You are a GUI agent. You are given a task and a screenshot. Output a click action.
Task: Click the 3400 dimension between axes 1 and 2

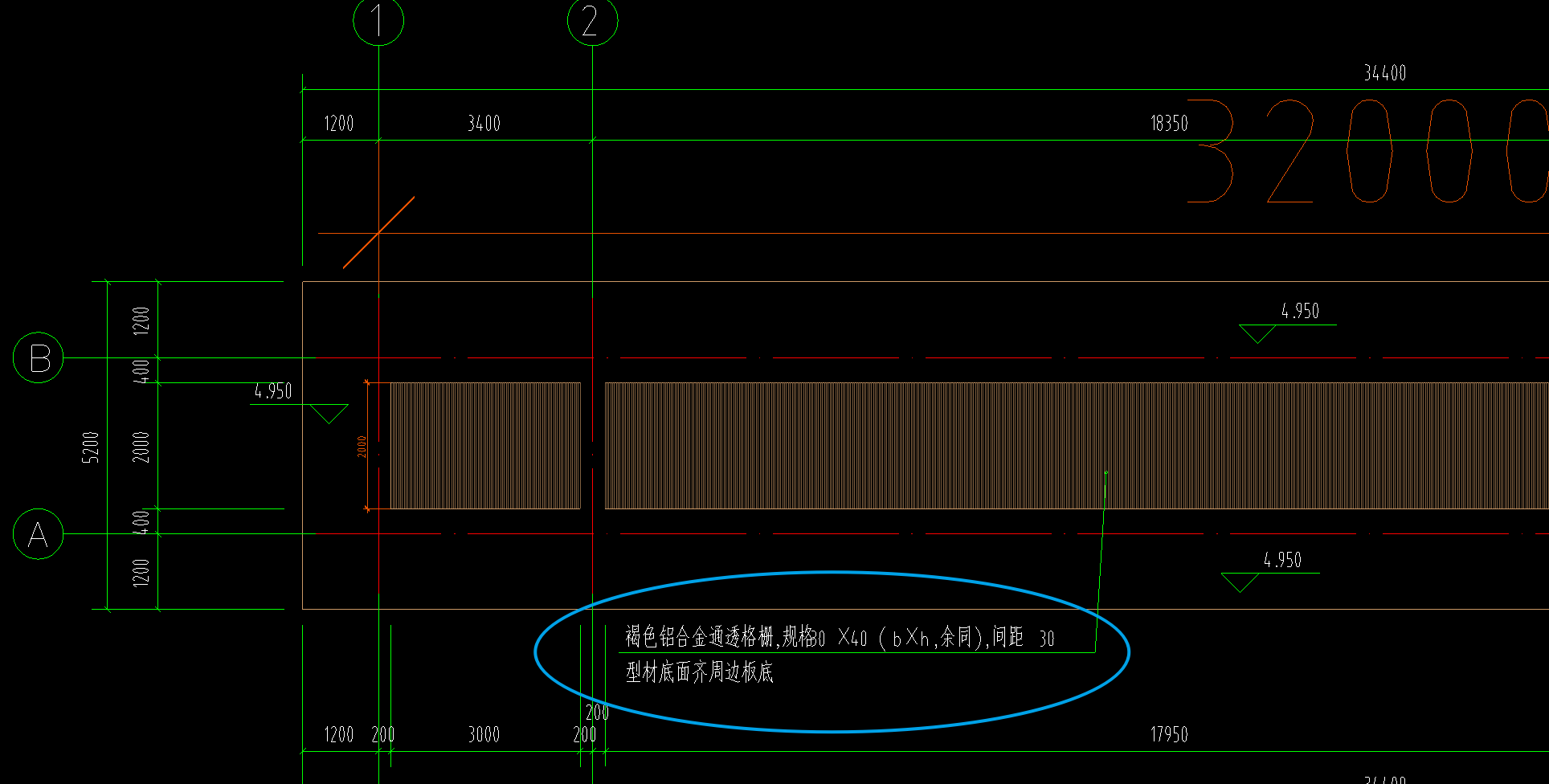pos(484,124)
